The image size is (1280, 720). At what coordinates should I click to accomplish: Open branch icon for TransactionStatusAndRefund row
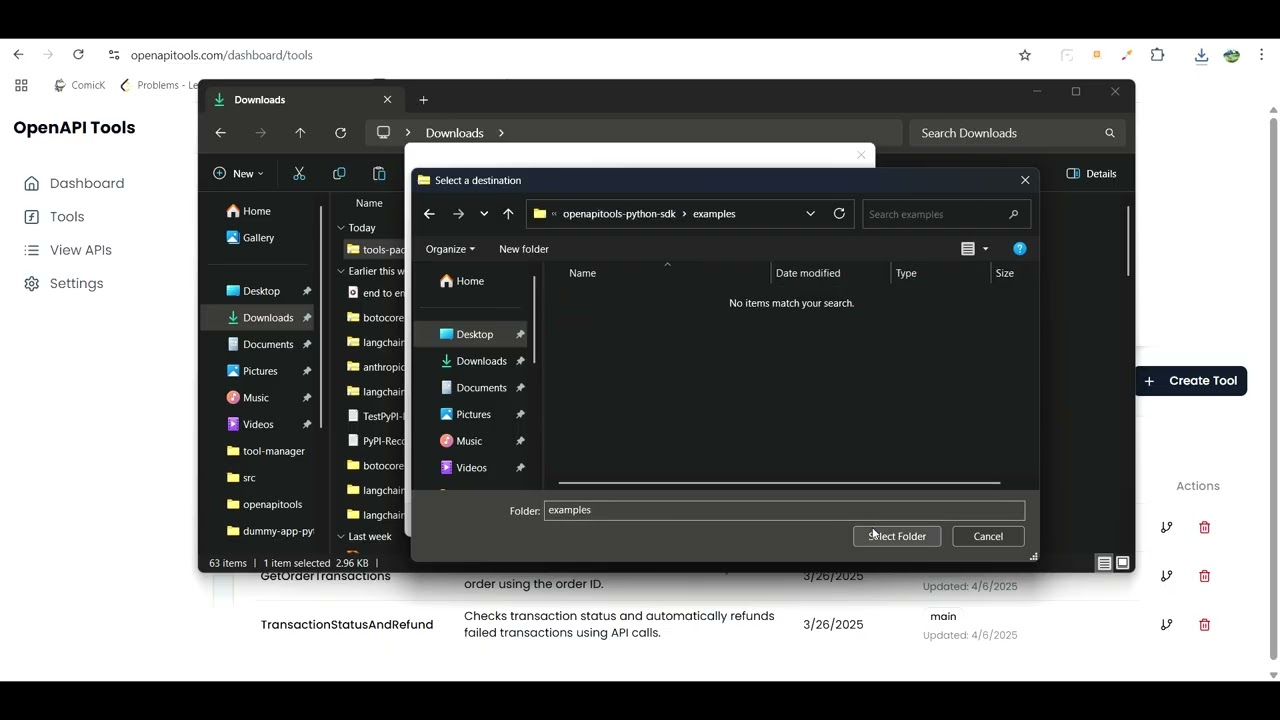coord(1166,624)
